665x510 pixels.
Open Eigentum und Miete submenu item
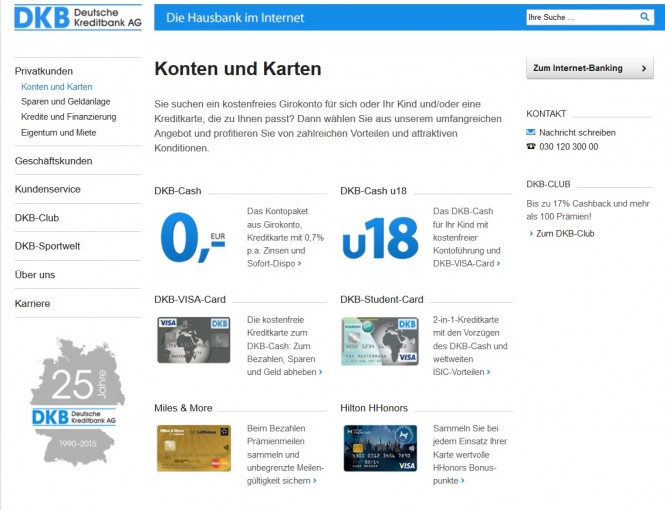point(59,133)
